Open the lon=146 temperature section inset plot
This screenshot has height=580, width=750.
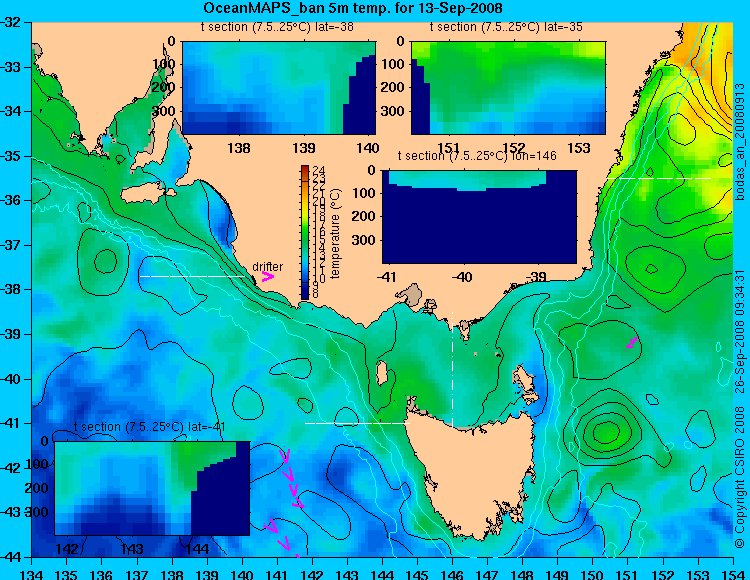[479, 217]
